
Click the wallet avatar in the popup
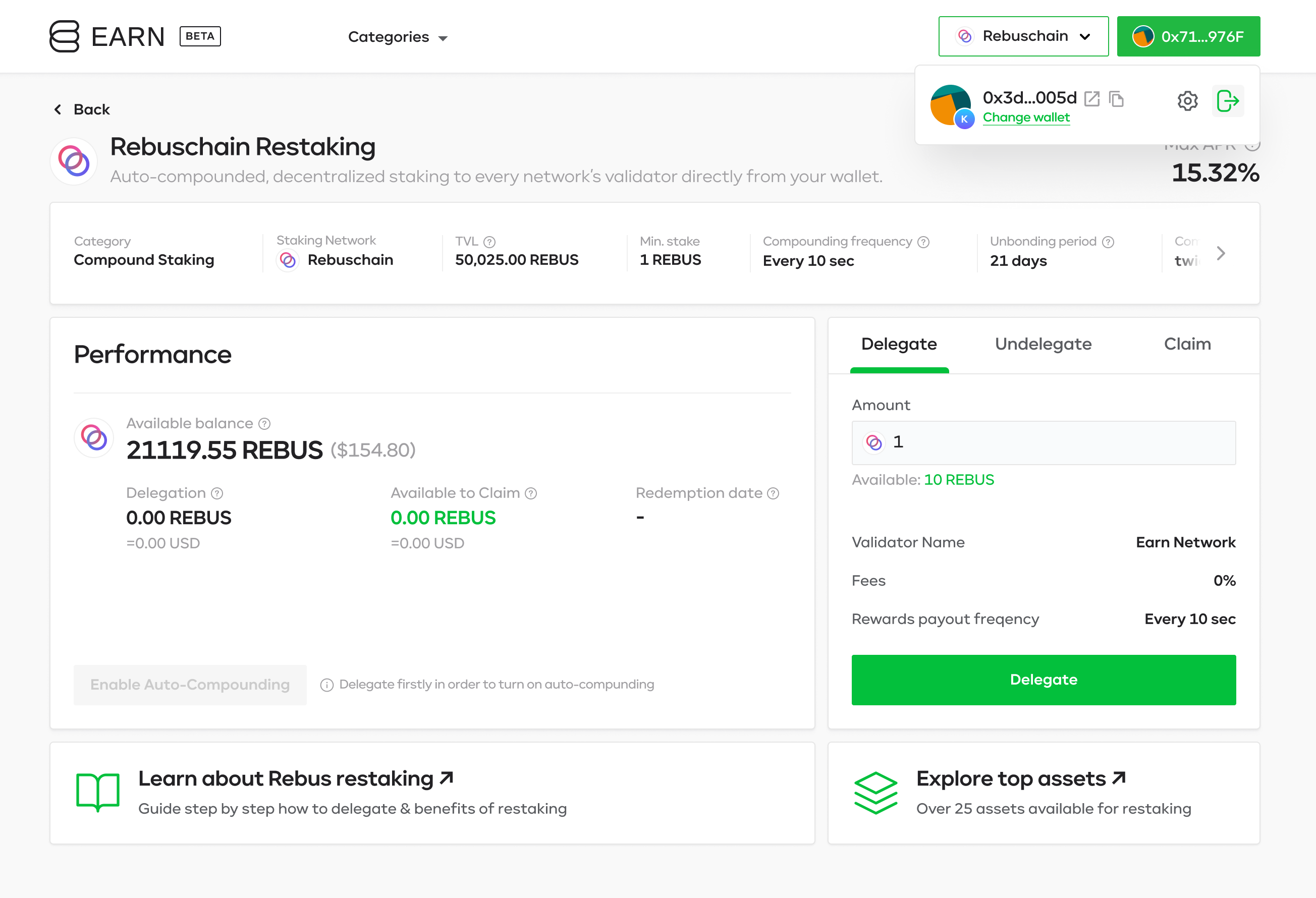(951, 106)
